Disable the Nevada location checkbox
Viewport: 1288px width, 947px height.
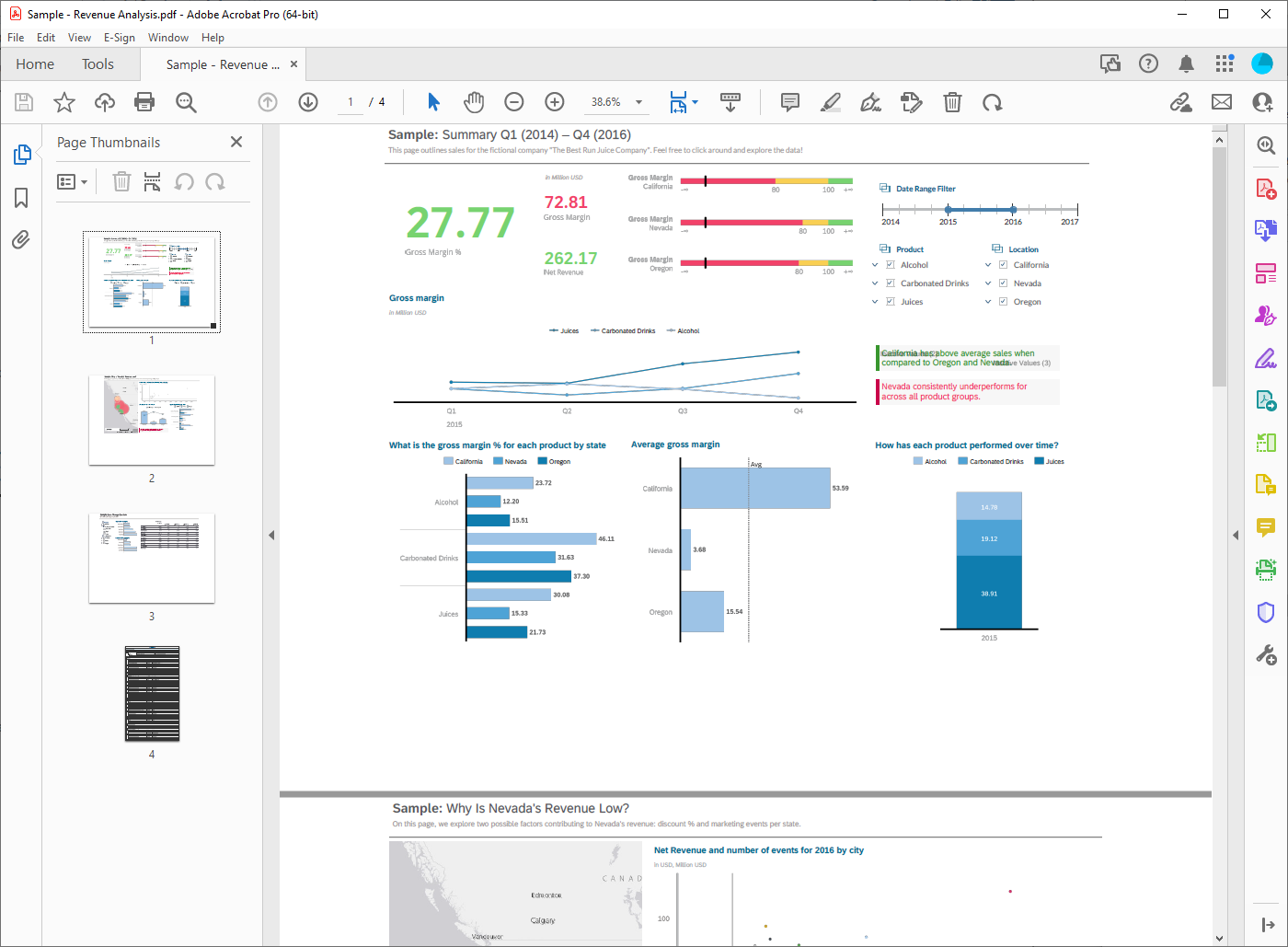pos(1003,283)
